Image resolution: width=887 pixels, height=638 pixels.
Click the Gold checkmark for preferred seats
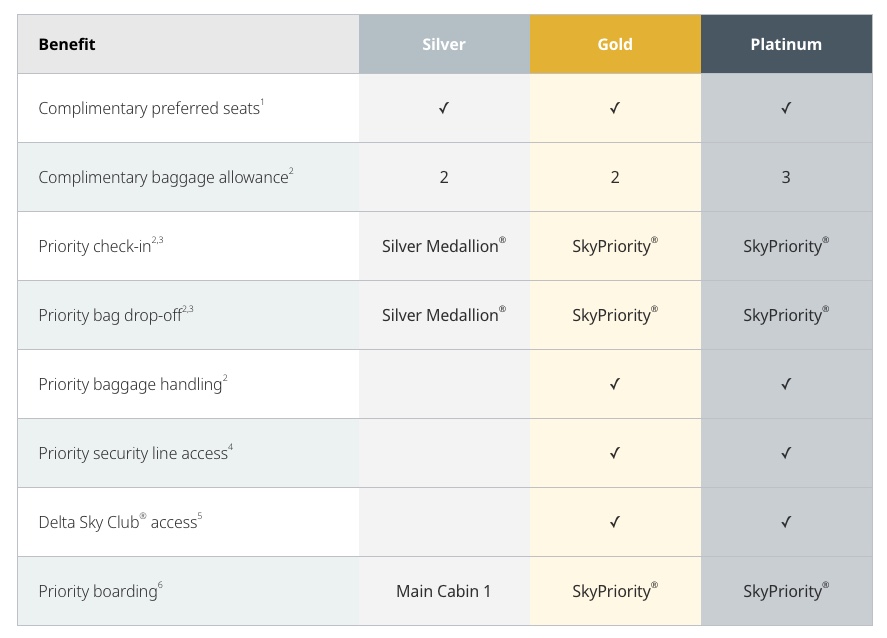[615, 108]
